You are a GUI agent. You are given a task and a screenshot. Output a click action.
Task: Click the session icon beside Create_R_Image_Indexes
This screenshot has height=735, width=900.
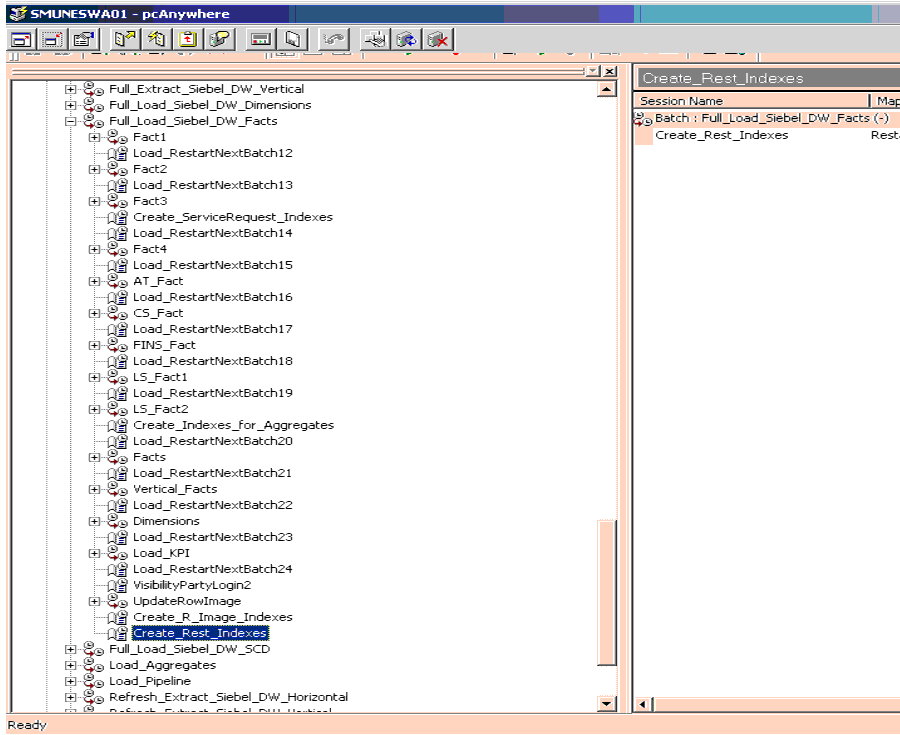click(x=118, y=617)
